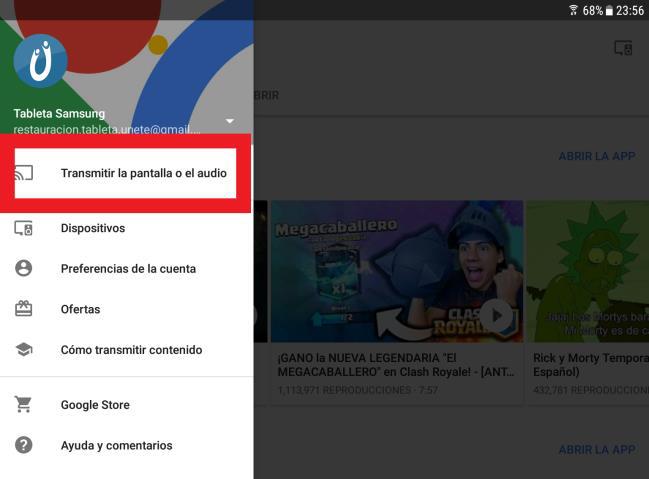The image size is (649, 479).
Task: Tap the blue profile avatar
Action: coord(40,61)
